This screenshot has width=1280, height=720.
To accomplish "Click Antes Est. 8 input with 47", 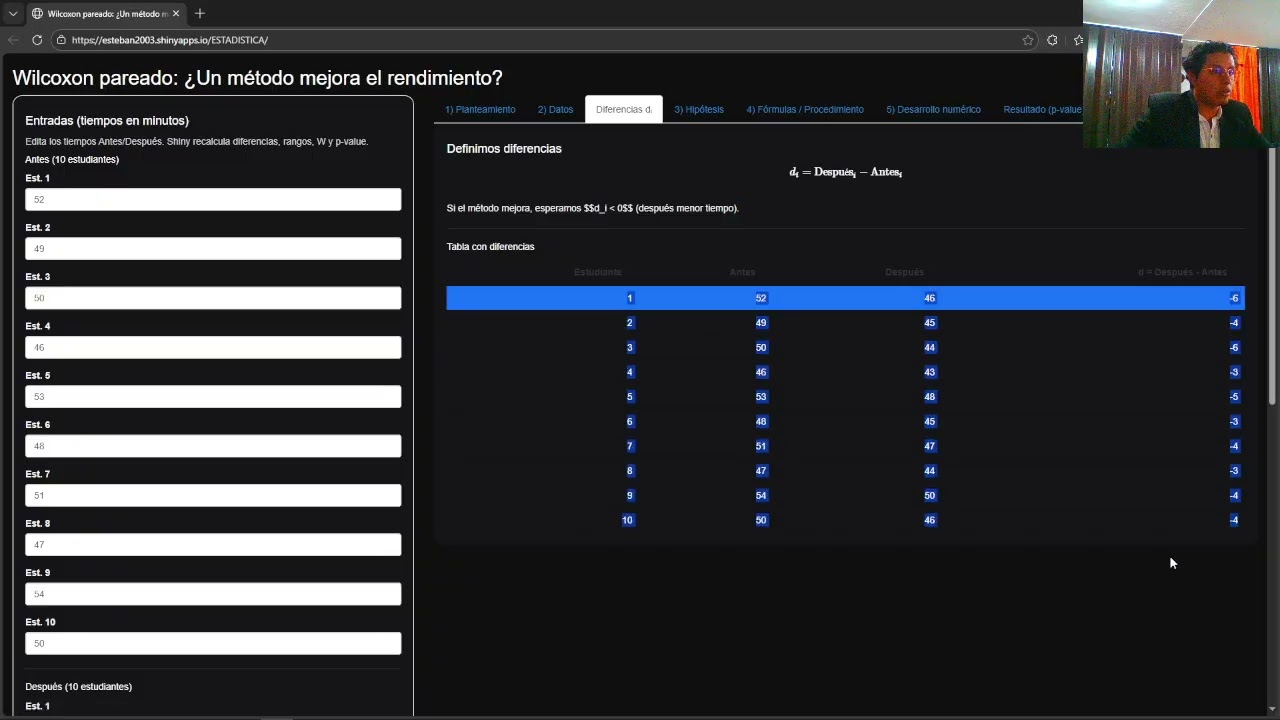I will tap(213, 544).
